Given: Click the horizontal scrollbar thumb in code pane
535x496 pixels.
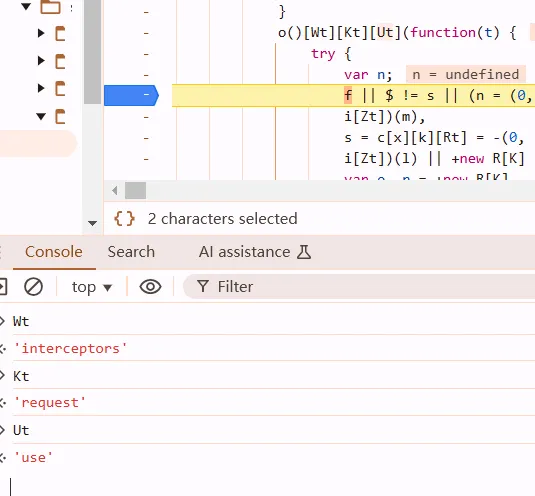Looking at the screenshot, I should tap(135, 190).
